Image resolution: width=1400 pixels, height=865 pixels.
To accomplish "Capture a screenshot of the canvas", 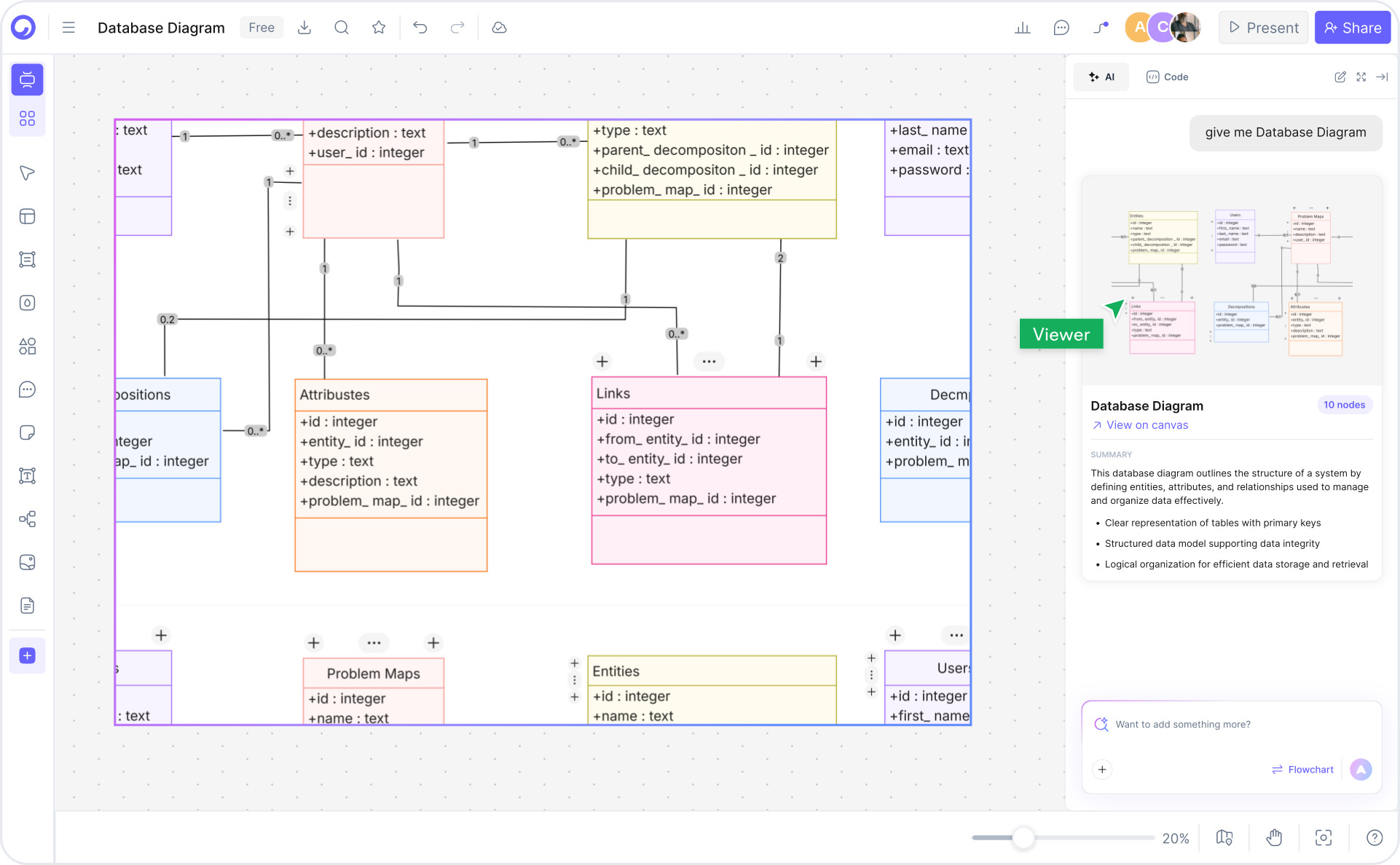I will point(1324,838).
